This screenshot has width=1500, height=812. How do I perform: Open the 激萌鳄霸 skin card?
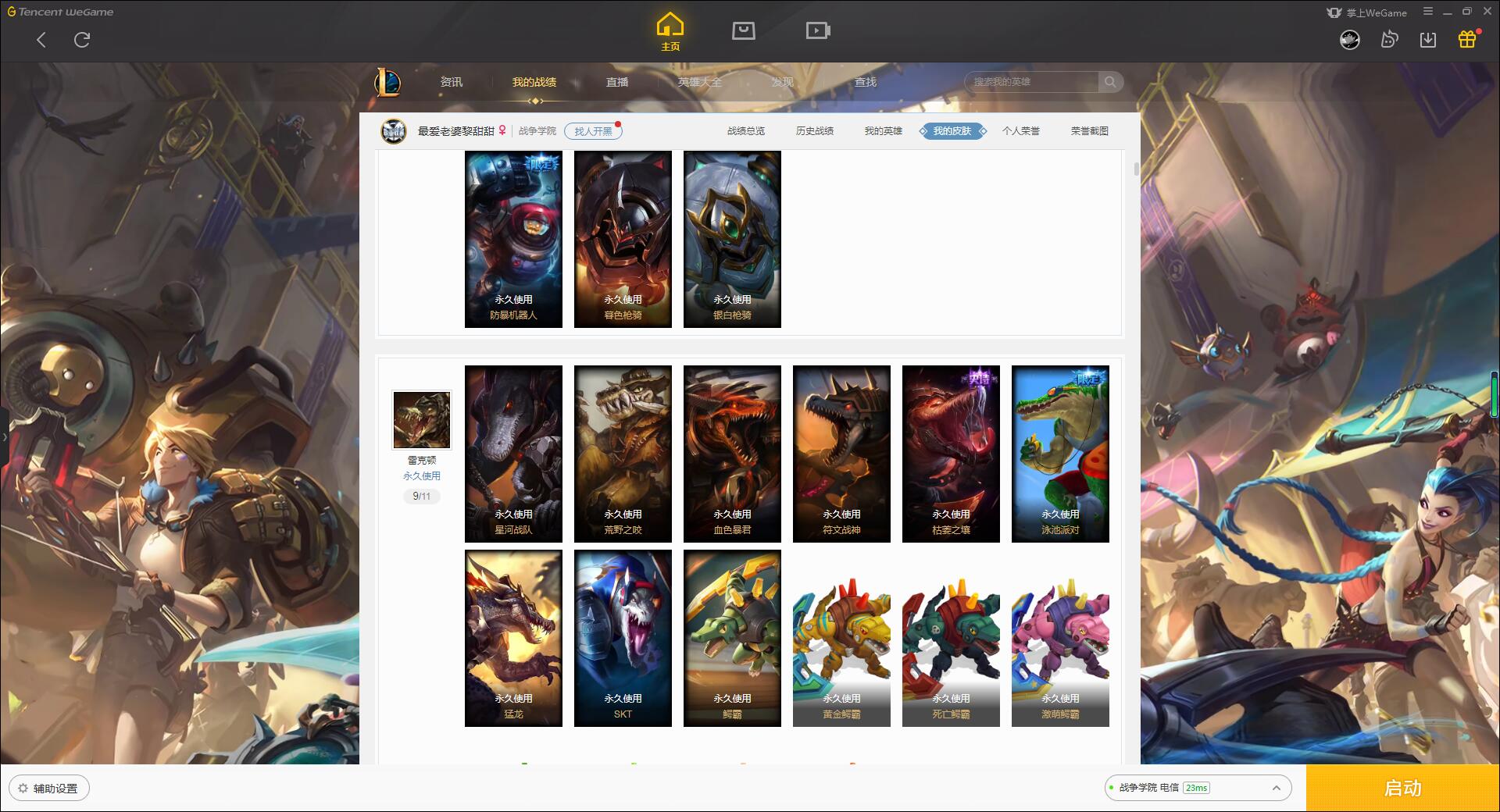1060,638
